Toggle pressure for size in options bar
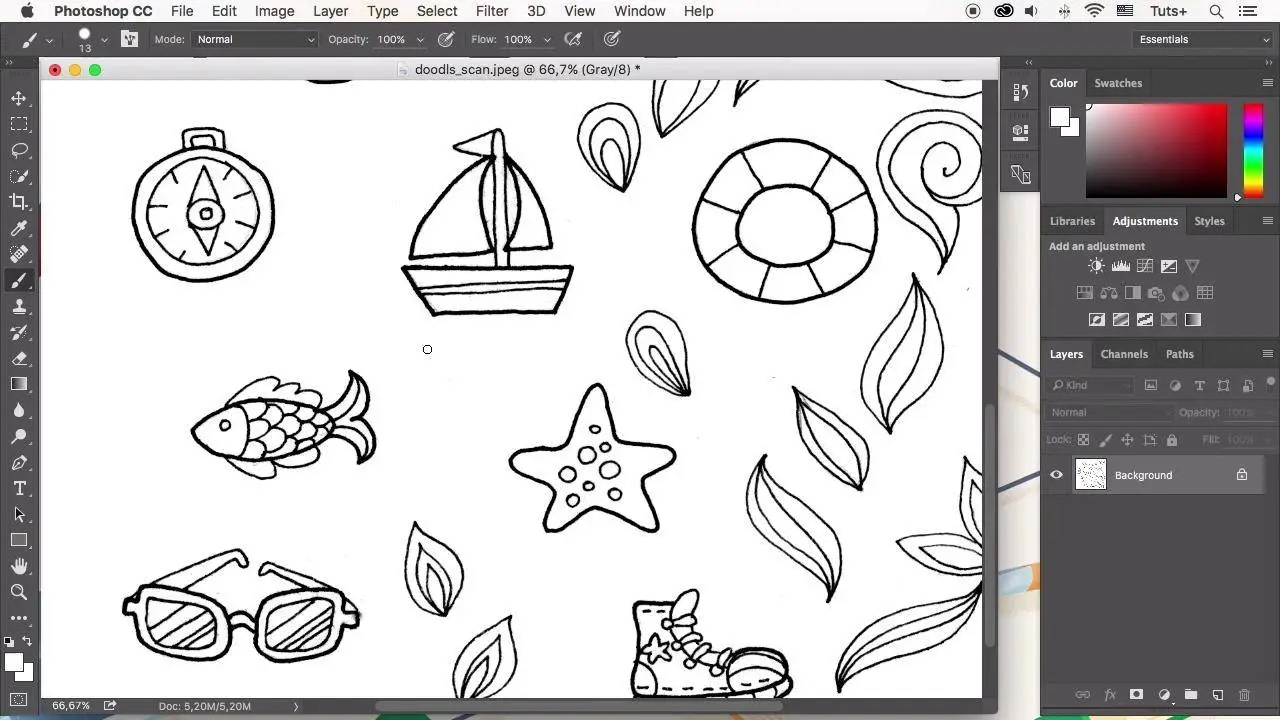1280x720 pixels. coord(612,39)
